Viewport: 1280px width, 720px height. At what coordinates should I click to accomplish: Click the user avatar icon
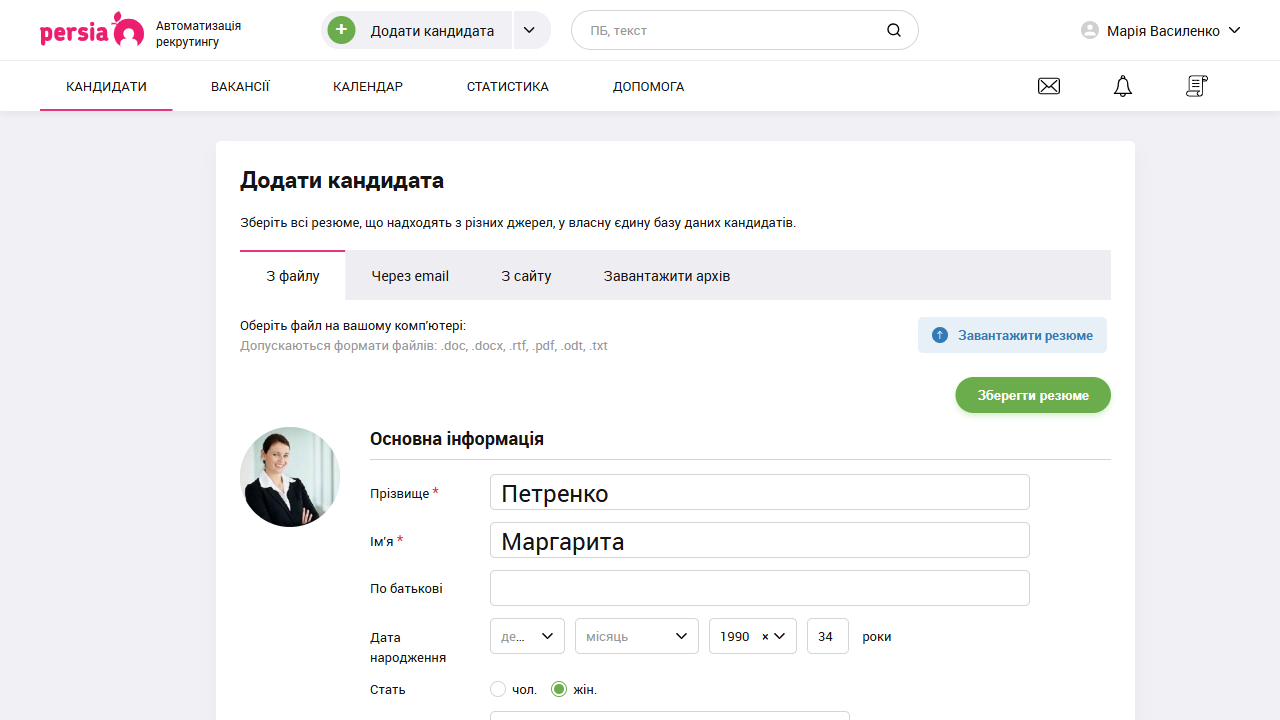[x=1089, y=30]
